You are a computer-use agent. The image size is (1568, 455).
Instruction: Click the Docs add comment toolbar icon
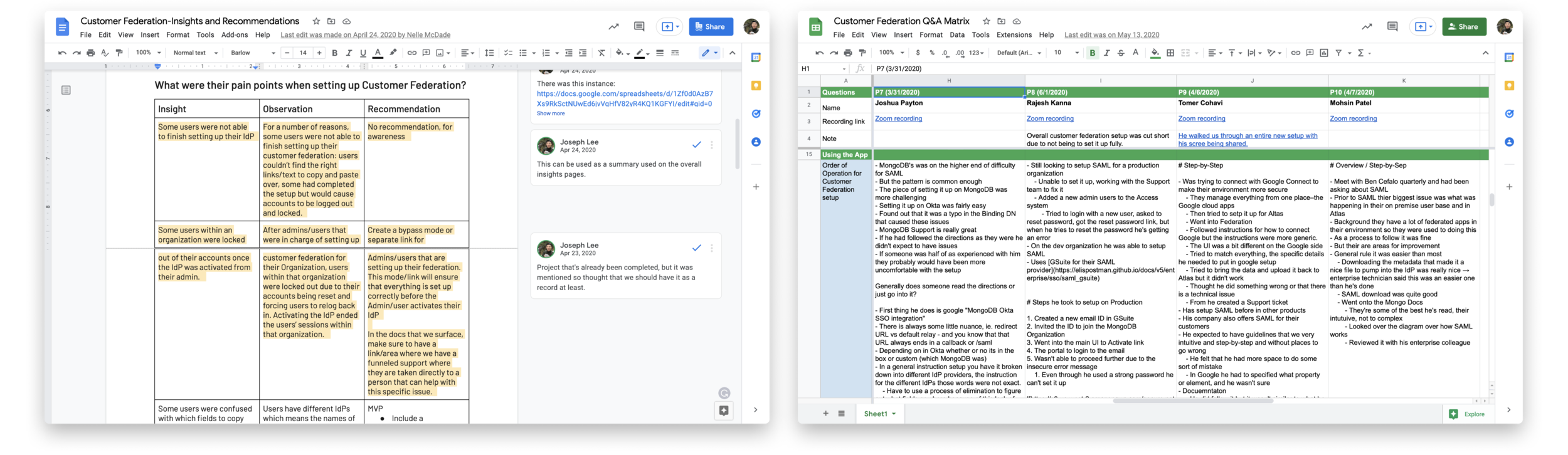(x=426, y=53)
